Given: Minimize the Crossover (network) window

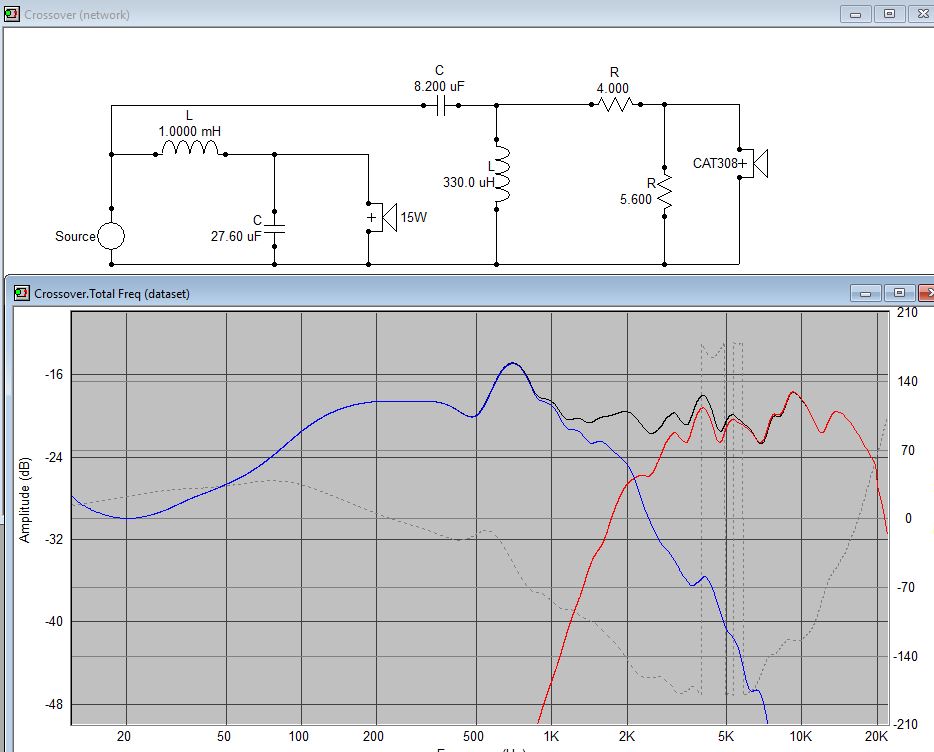Looking at the screenshot, I should click(855, 14).
